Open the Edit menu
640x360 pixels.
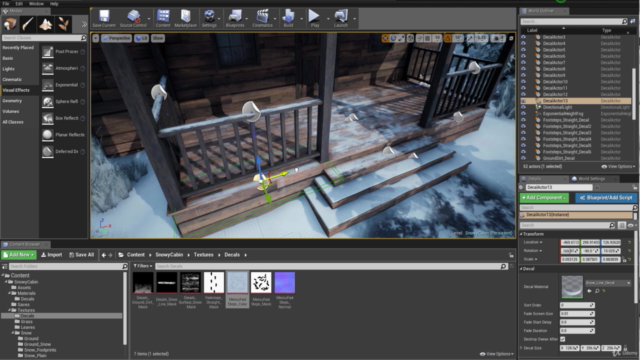[x=19, y=4]
